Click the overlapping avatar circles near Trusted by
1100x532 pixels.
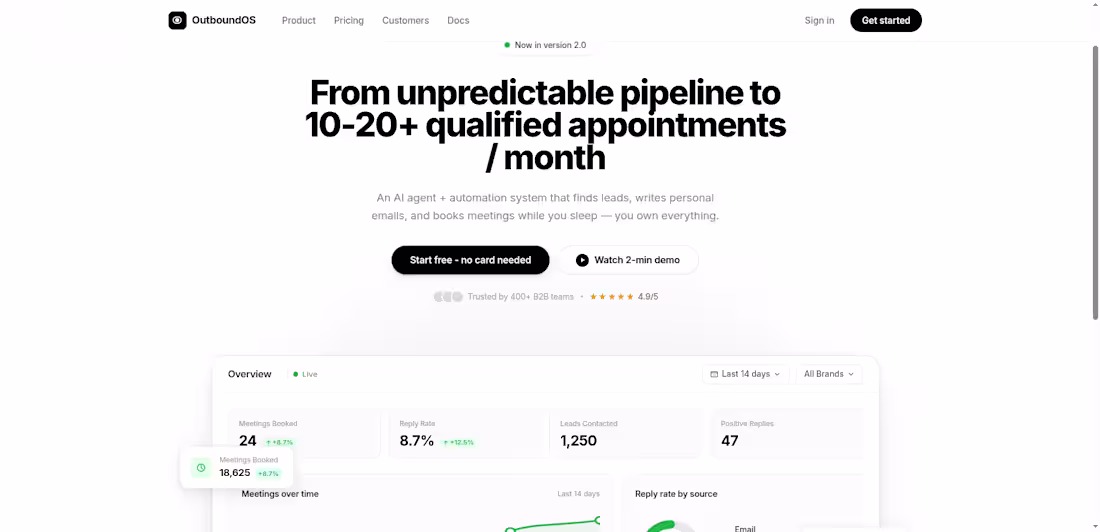[x=448, y=297]
